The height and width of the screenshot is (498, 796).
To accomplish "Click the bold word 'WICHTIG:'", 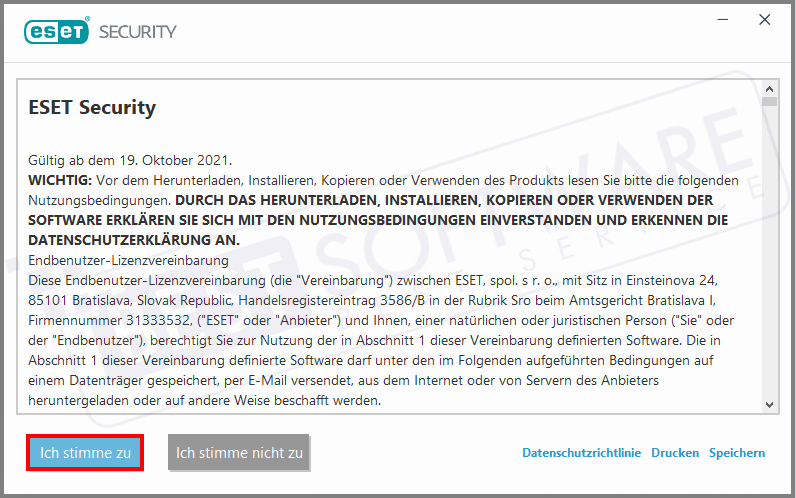I will point(60,180).
